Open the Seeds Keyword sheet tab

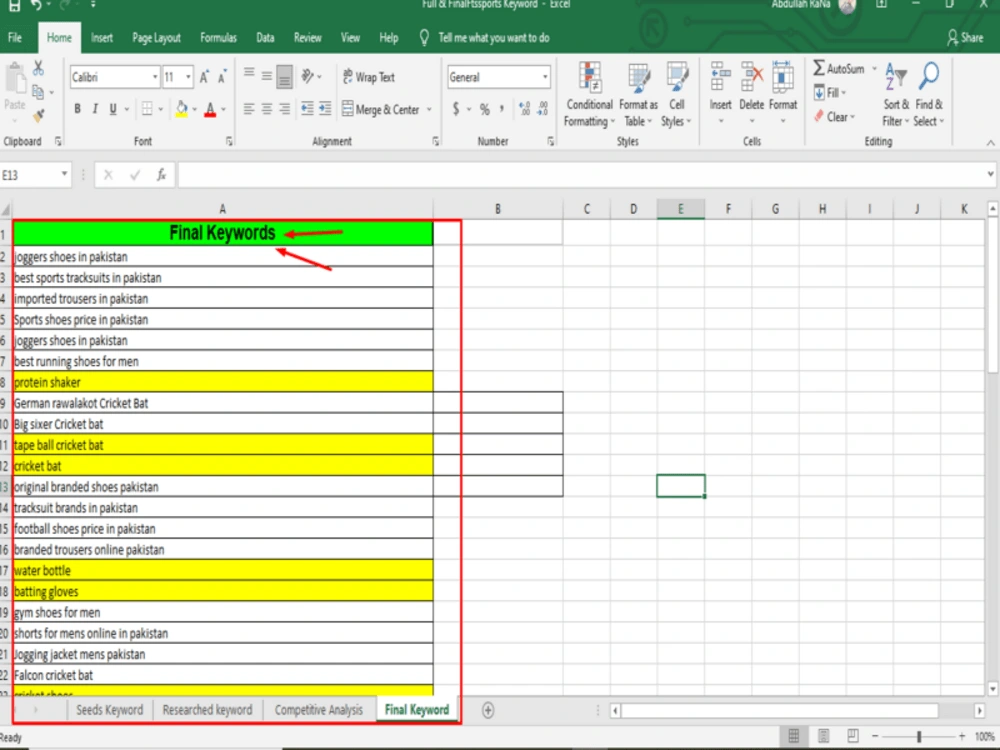click(110, 710)
